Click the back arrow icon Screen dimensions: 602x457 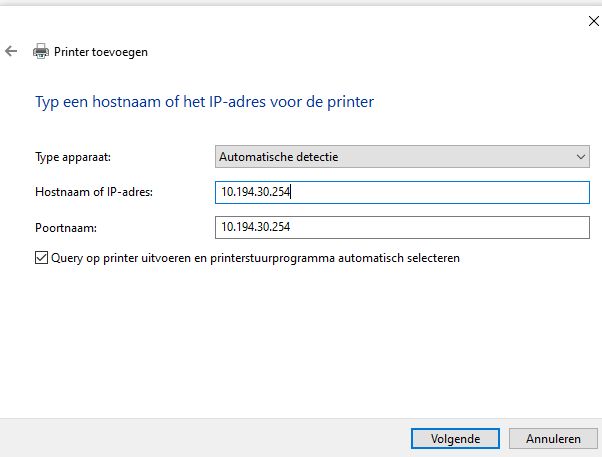tap(11, 51)
